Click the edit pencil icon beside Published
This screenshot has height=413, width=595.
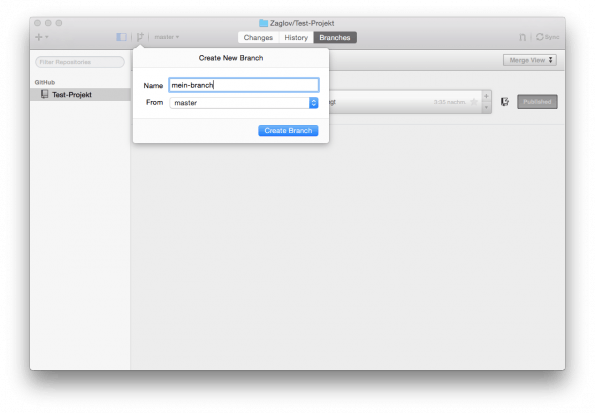505,102
